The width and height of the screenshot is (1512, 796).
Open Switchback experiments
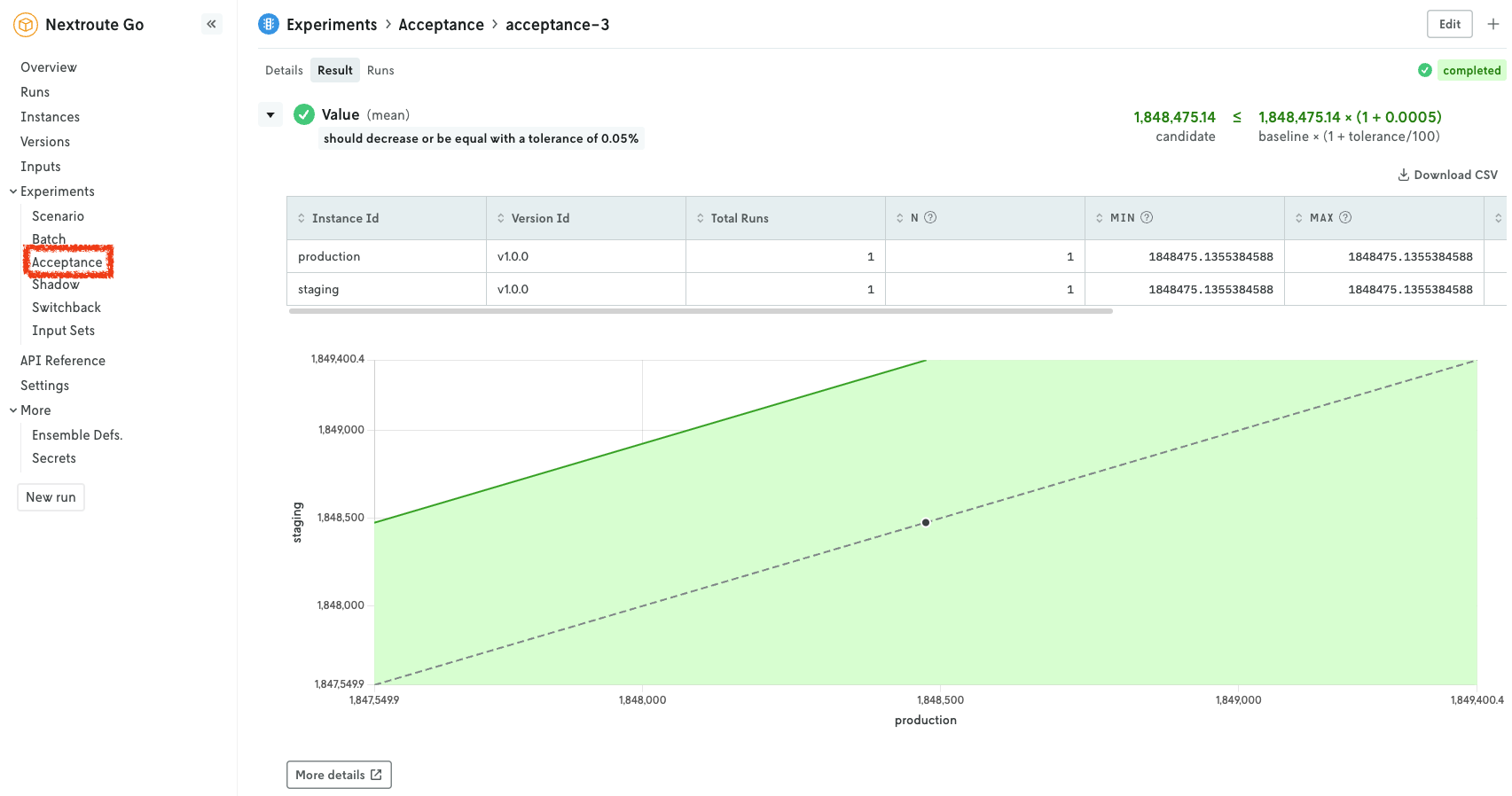tap(67, 308)
